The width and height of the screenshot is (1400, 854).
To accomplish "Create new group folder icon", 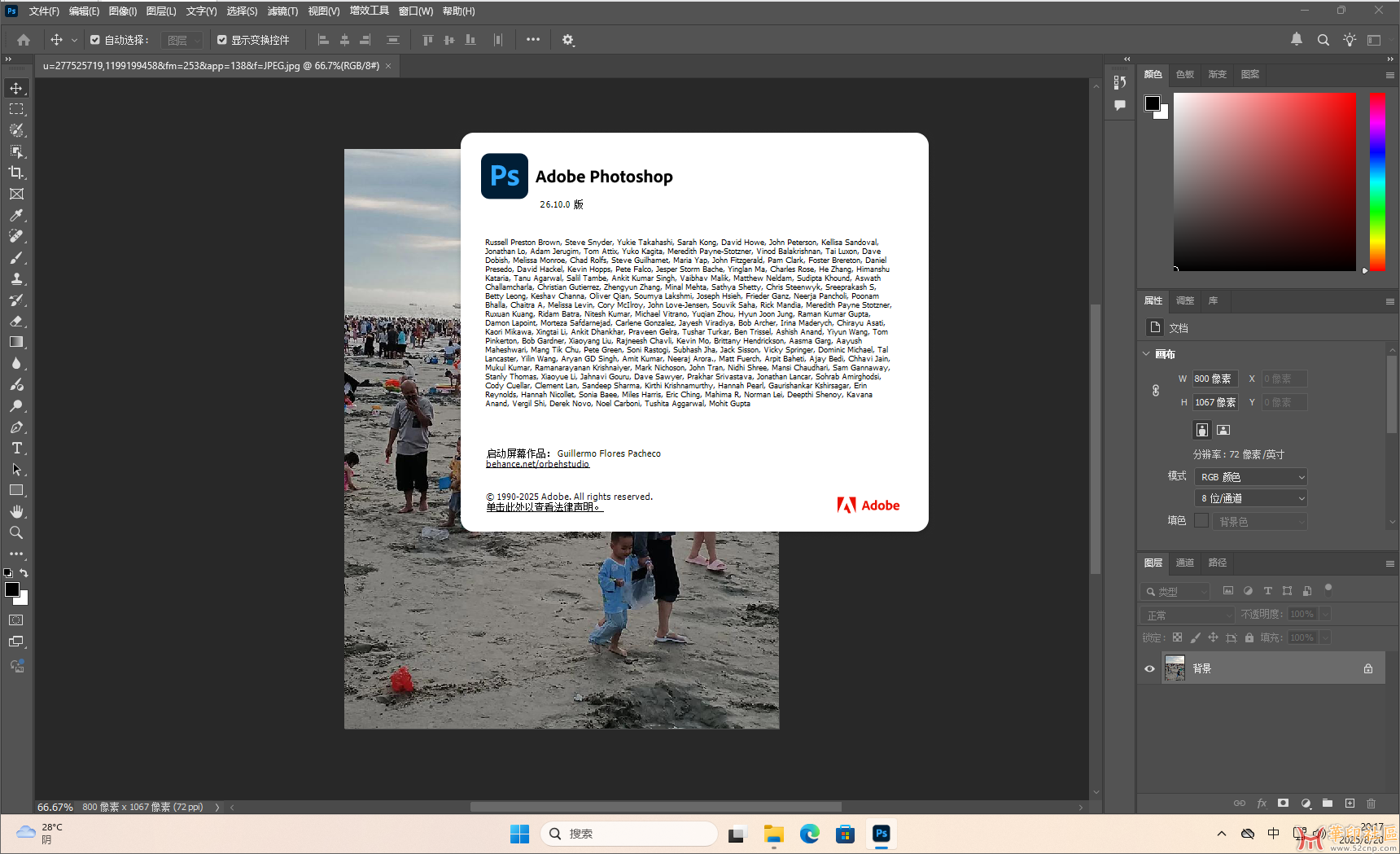I will click(x=1328, y=804).
